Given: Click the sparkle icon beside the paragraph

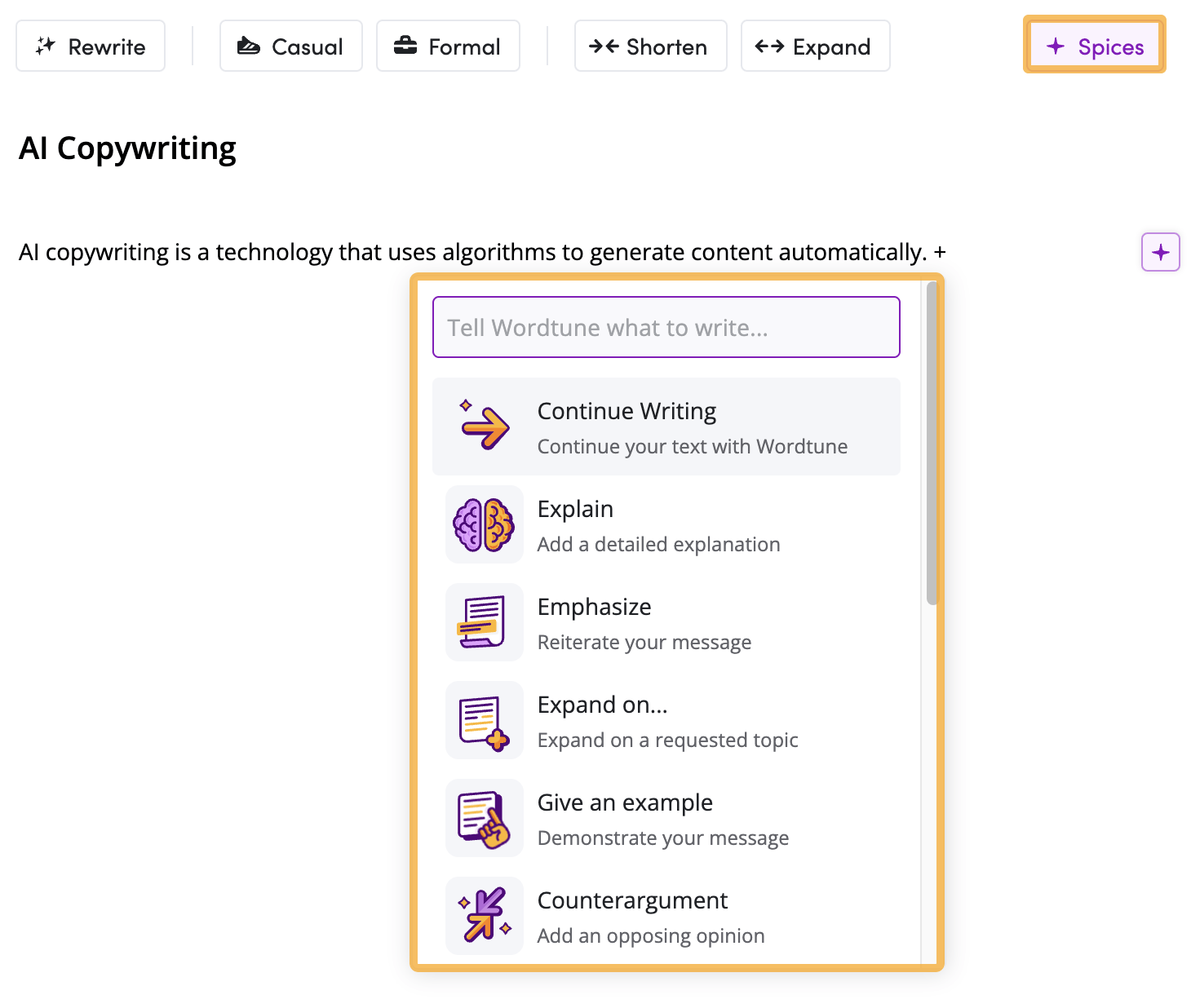Looking at the screenshot, I should [1160, 252].
